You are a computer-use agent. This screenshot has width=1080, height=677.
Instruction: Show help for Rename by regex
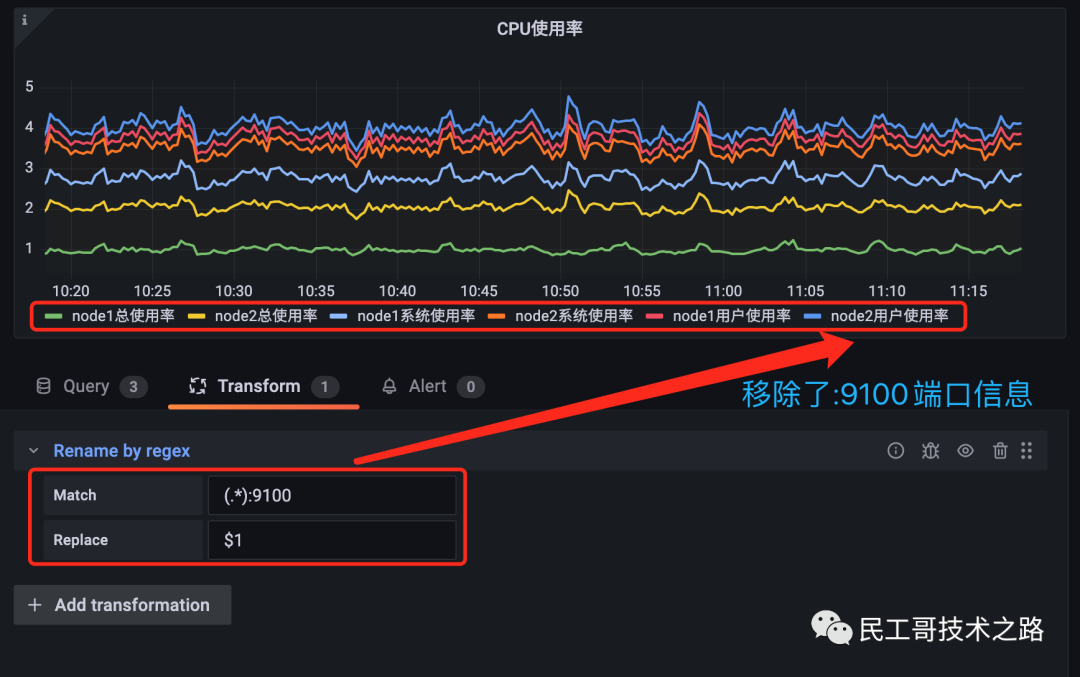click(x=895, y=450)
